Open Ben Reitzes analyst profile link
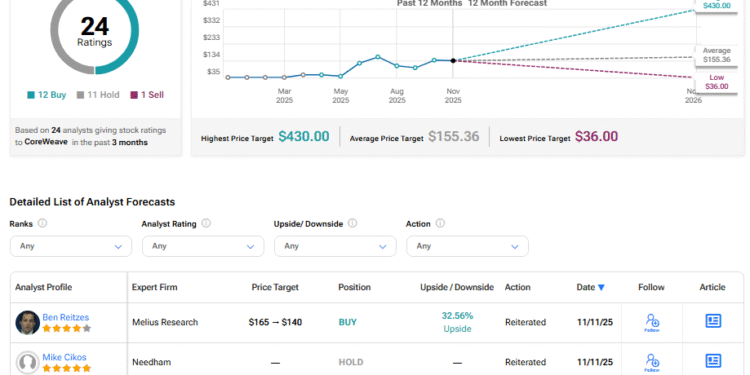750x375 pixels. click(66, 317)
